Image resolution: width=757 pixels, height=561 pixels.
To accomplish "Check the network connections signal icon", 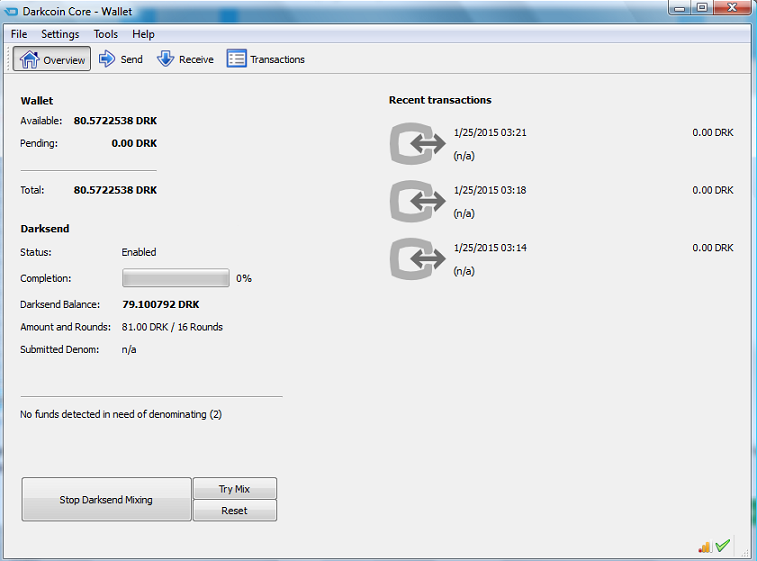I will click(705, 547).
